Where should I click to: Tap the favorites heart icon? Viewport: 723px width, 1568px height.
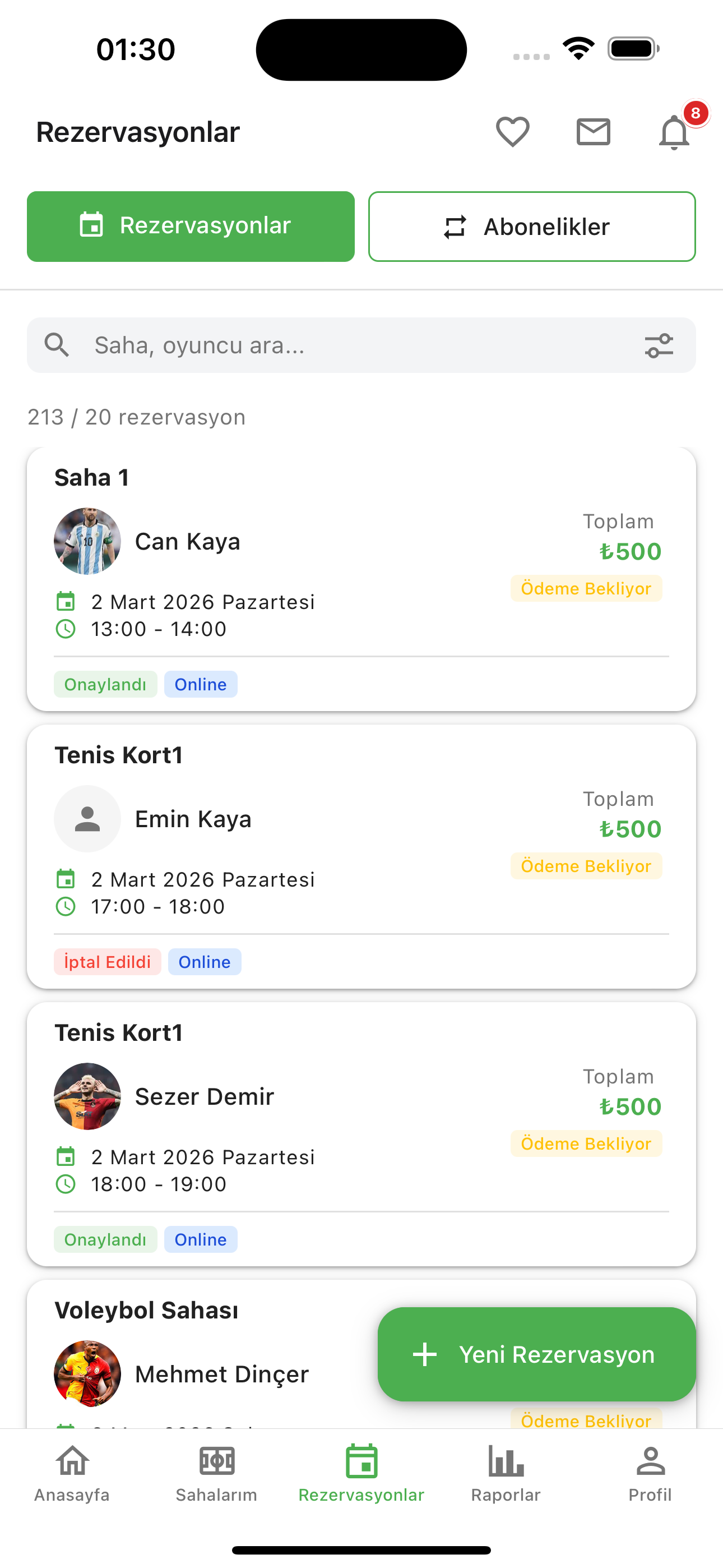click(x=512, y=131)
